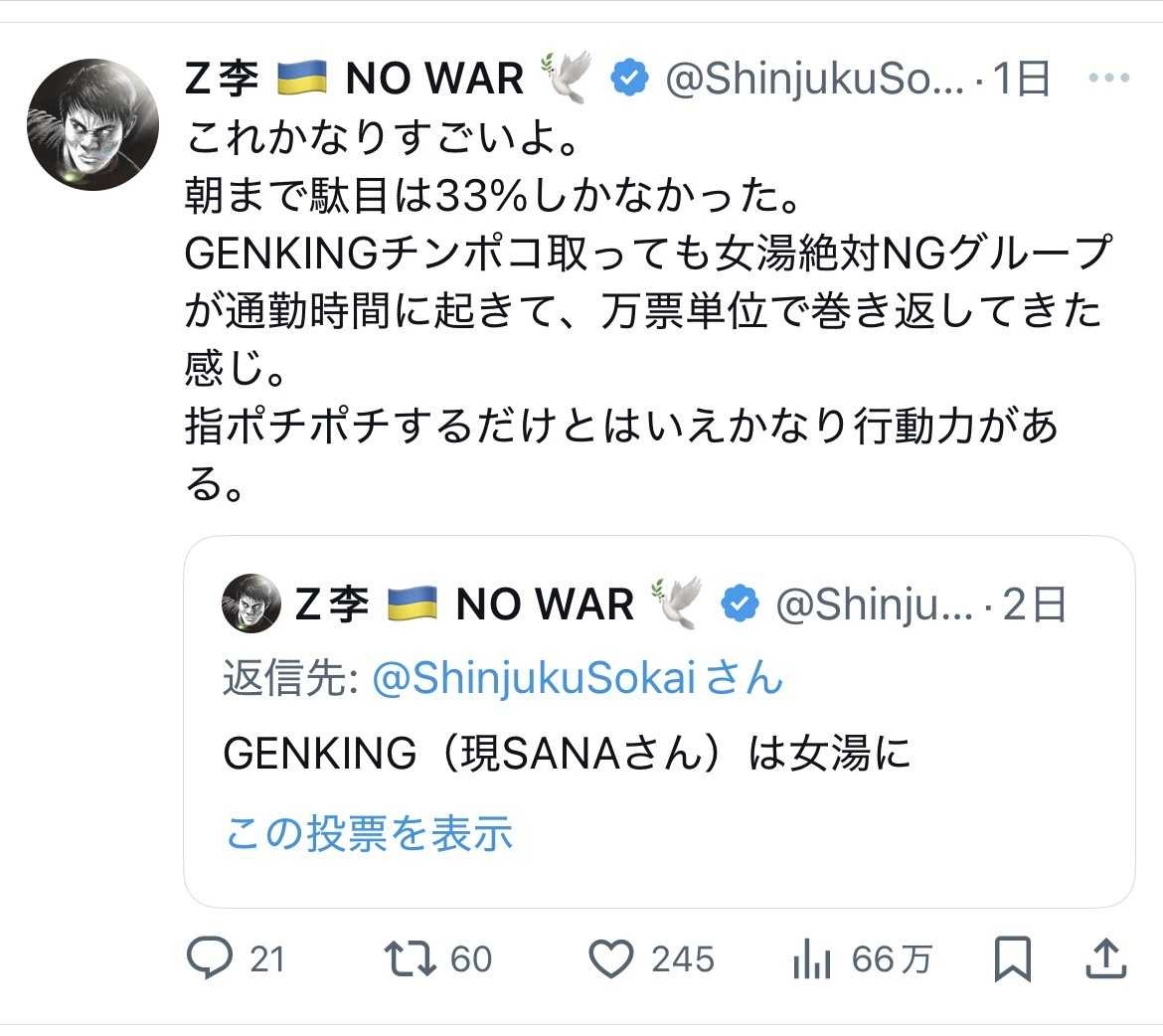This screenshot has height=1036, width=1163.
Task: Like the tweet with heart icon
Action: pyautogui.click(x=611, y=958)
